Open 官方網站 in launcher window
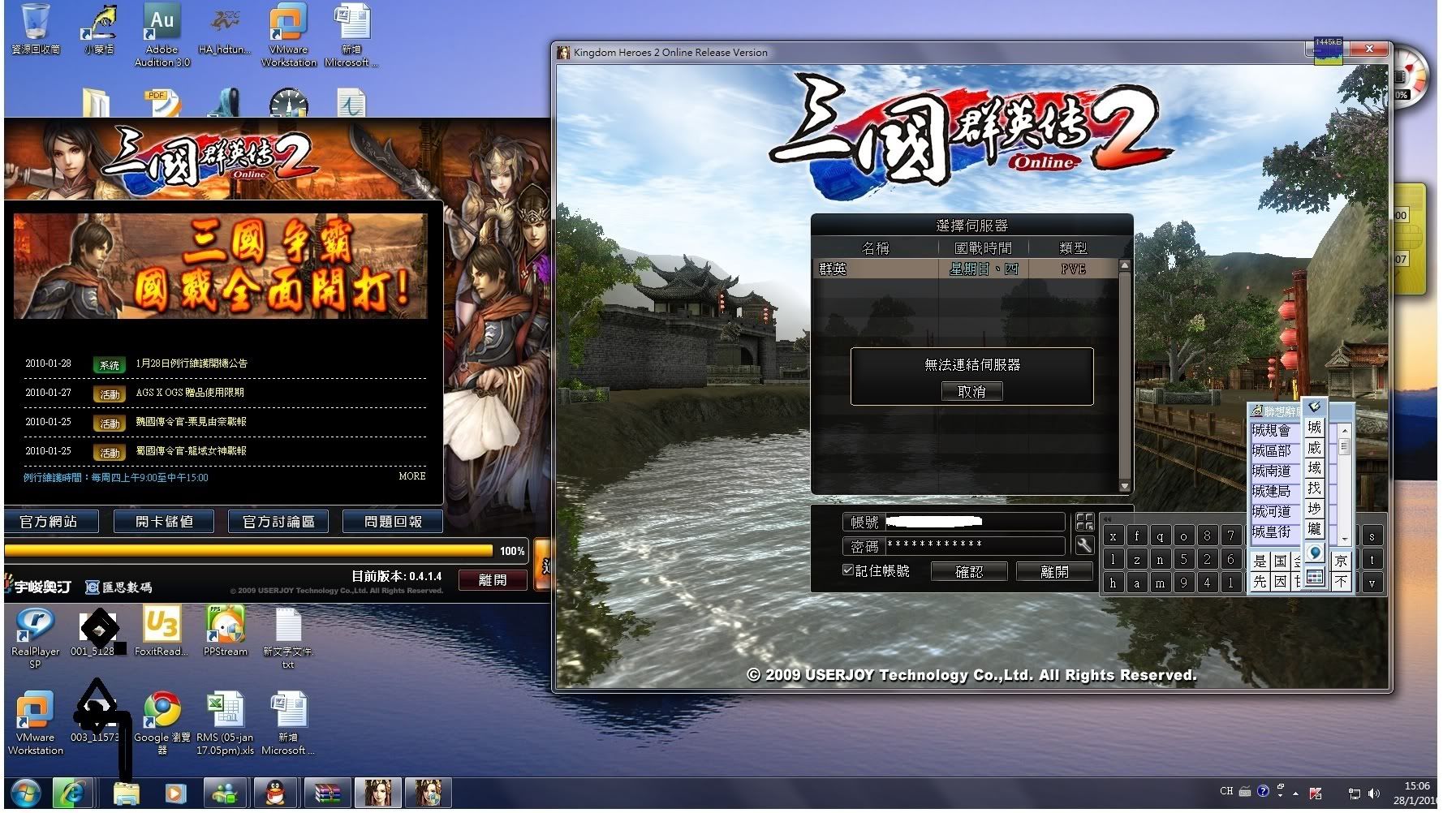The height and width of the screenshot is (813, 1456). [x=50, y=522]
